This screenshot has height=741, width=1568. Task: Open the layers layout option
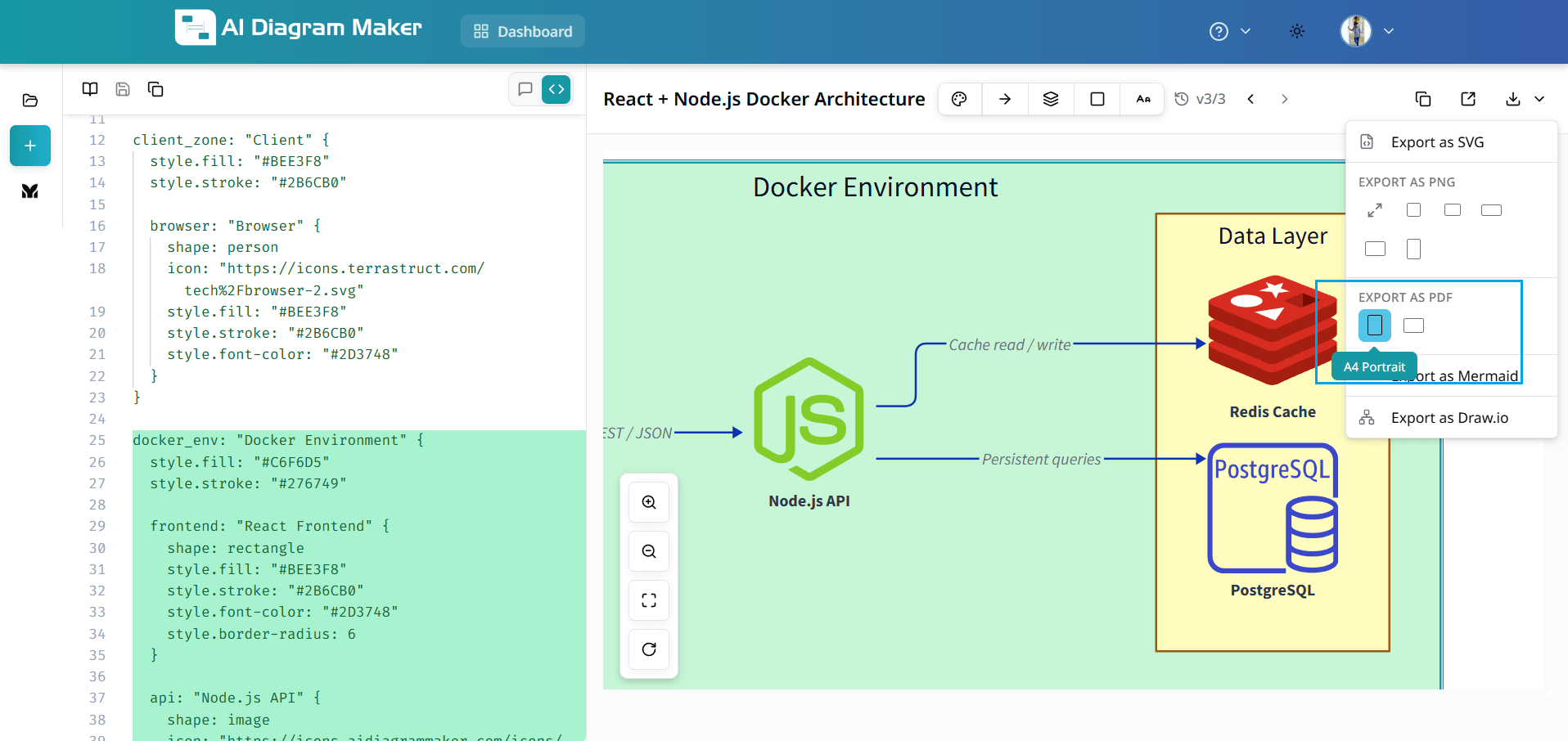coord(1051,99)
